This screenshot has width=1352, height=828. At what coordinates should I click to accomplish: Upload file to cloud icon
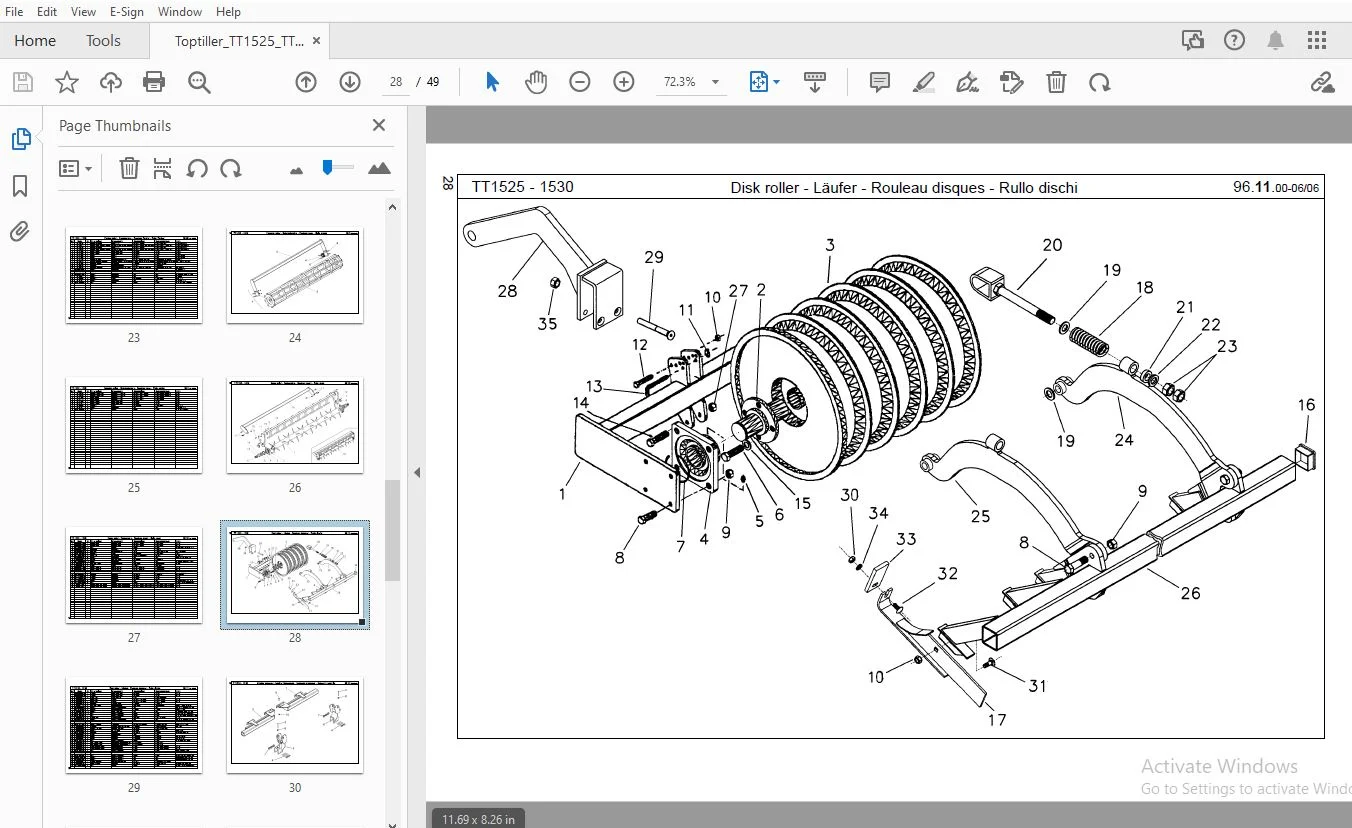click(x=110, y=82)
